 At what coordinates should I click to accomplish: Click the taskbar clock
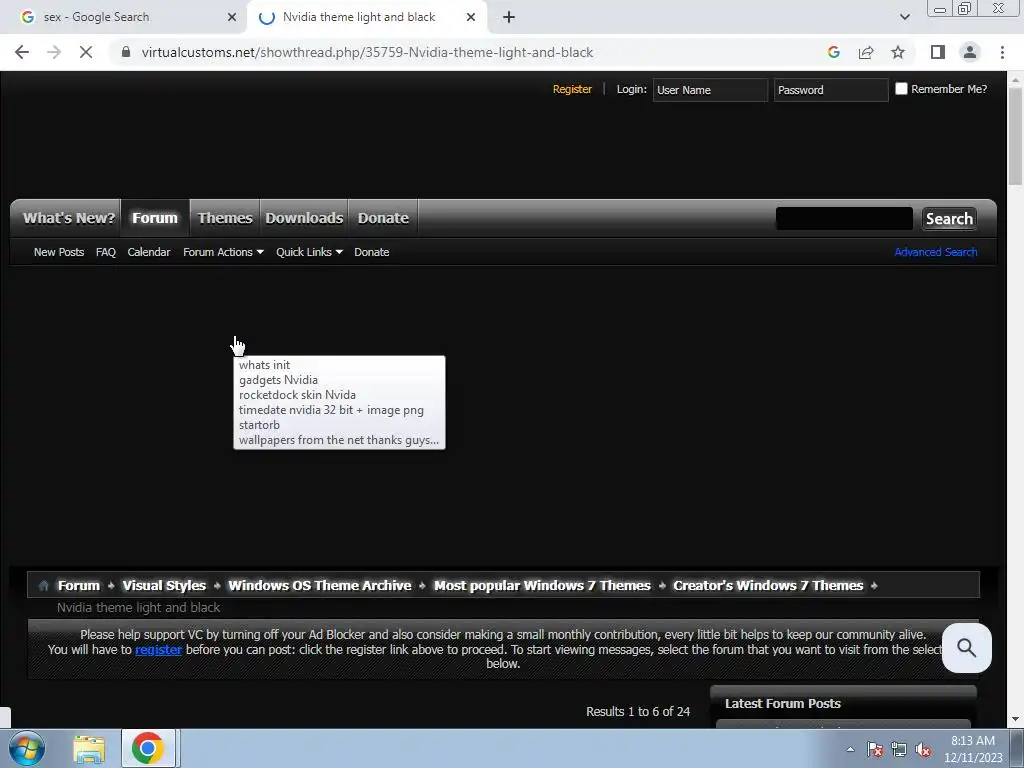pyautogui.click(x=973, y=749)
